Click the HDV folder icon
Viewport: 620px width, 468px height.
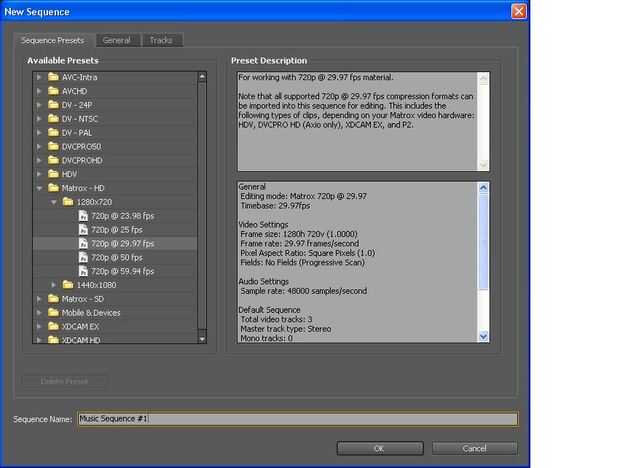(53, 174)
